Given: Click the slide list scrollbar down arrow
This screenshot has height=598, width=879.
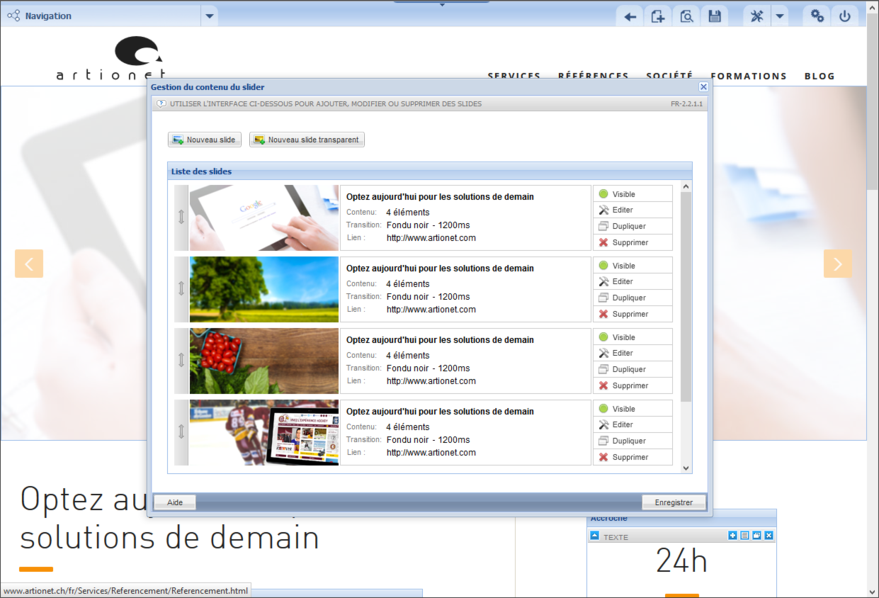Looking at the screenshot, I should 686,468.
